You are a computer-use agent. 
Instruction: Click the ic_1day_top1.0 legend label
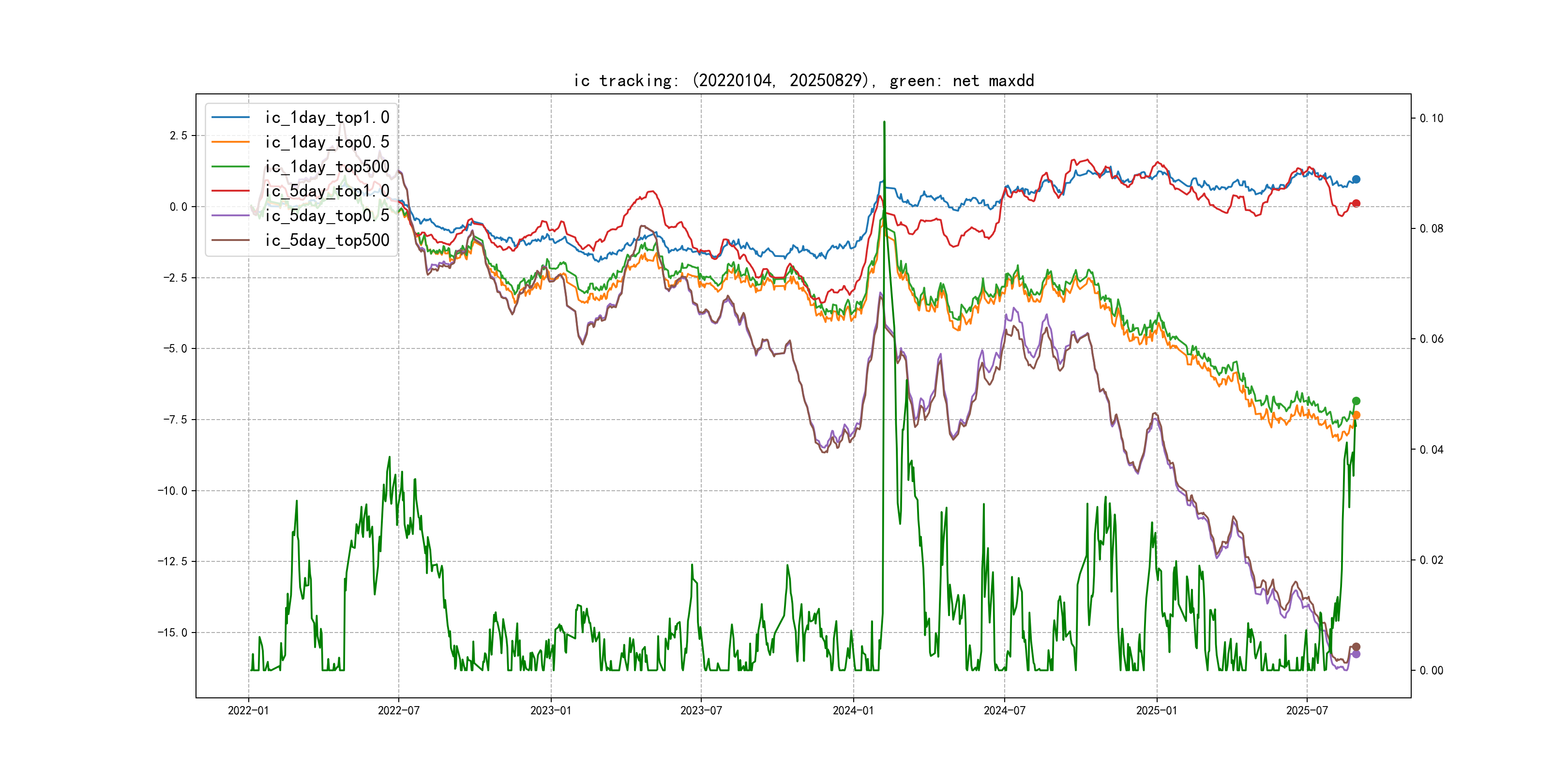tap(327, 118)
